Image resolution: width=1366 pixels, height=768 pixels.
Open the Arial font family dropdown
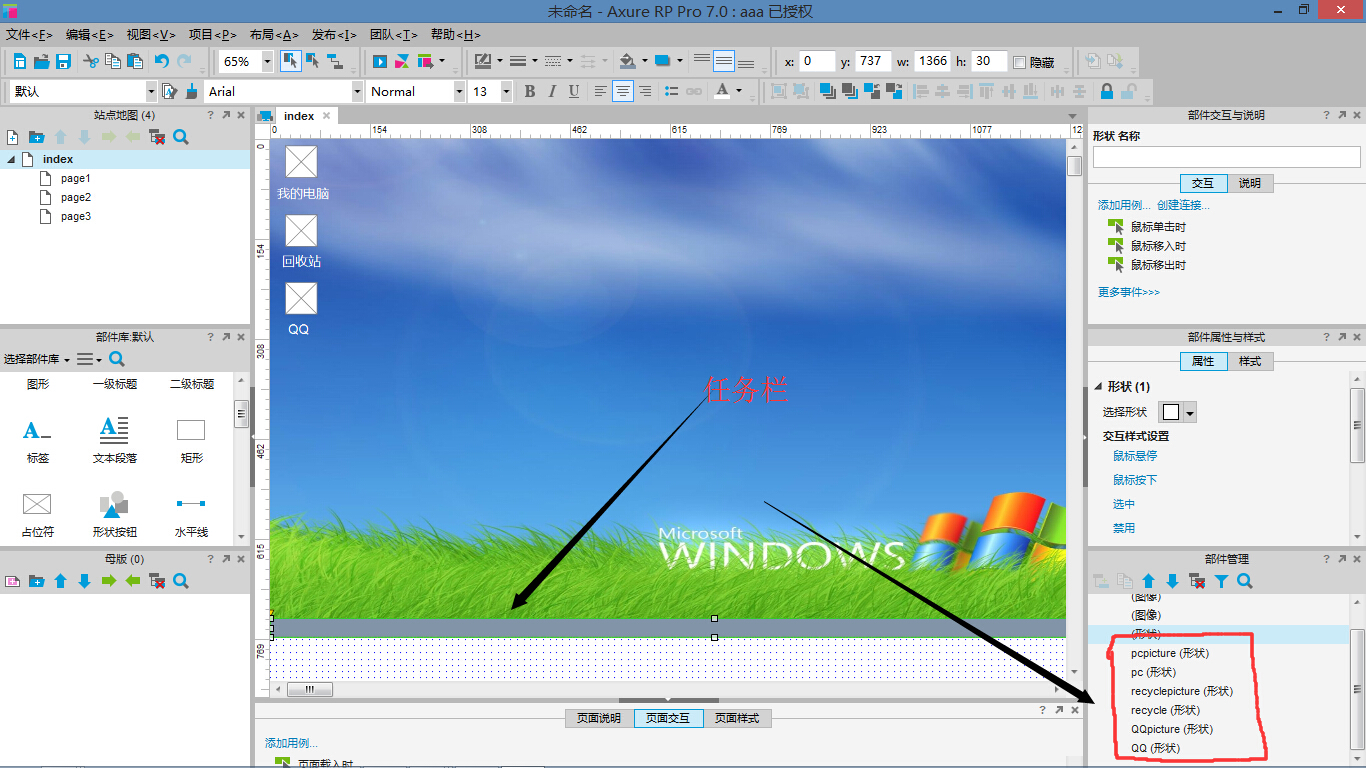357,91
